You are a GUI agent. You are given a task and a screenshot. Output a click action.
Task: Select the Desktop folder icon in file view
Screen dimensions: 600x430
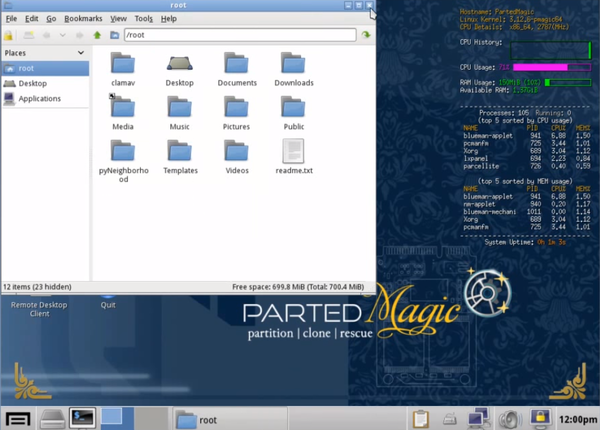tap(179, 69)
